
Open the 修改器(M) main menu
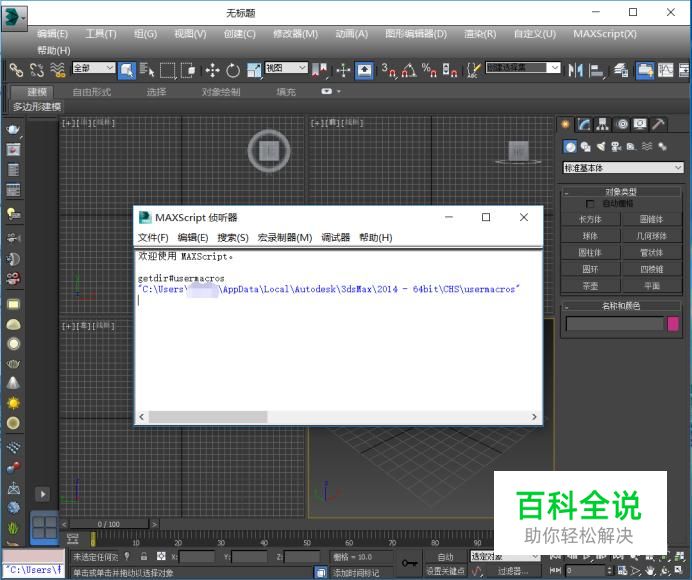click(295, 34)
